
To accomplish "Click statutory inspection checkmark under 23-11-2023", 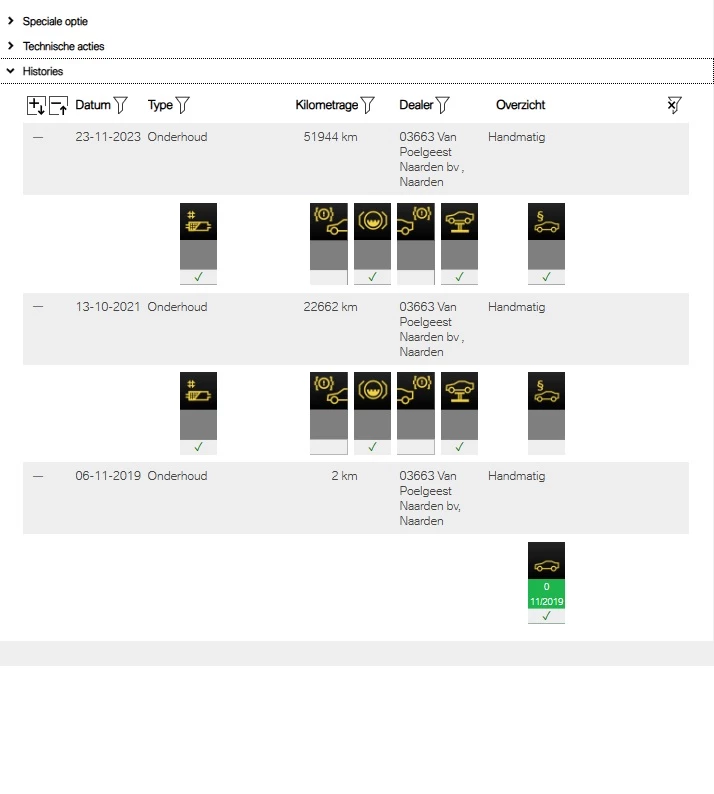I will pyautogui.click(x=546, y=277).
